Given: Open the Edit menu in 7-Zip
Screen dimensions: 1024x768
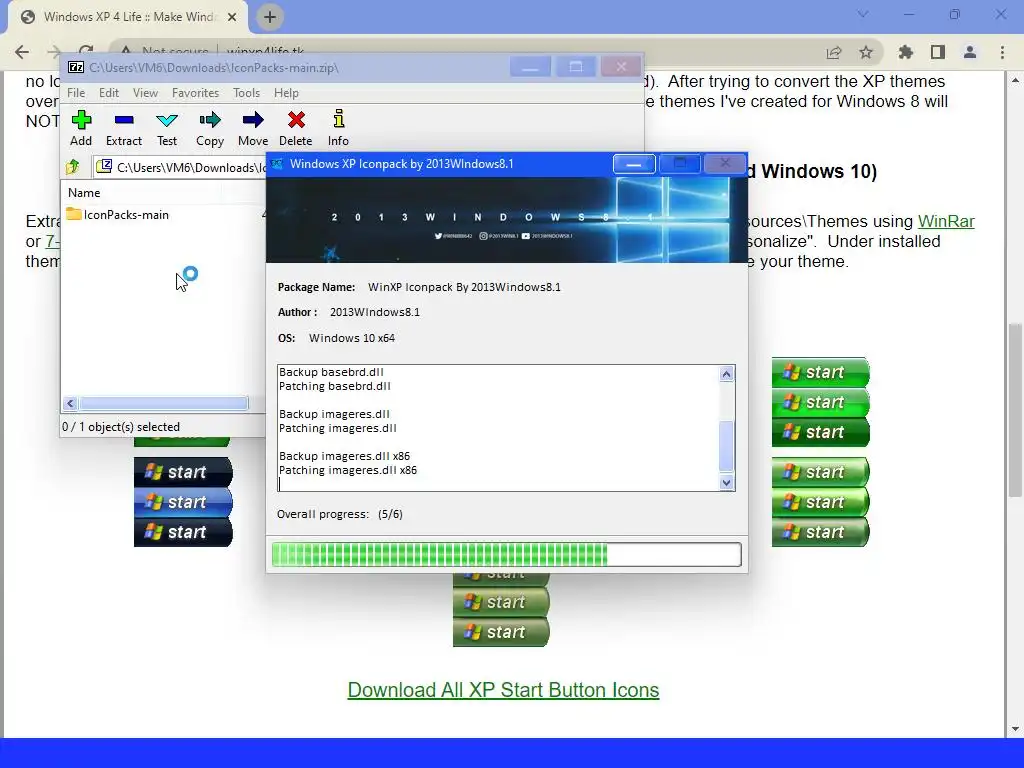Looking at the screenshot, I should tap(108, 93).
